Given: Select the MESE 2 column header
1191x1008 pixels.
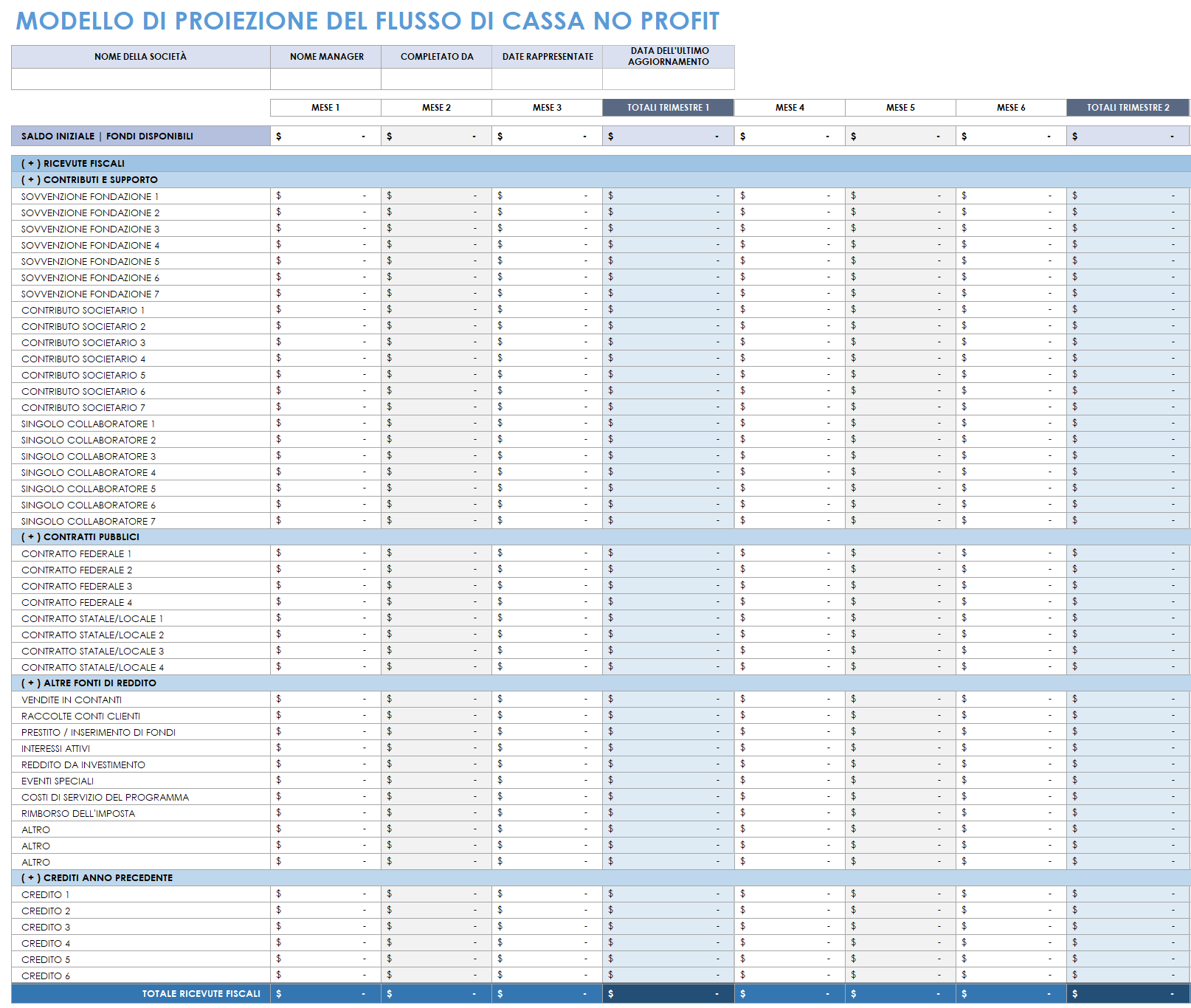Looking at the screenshot, I should (436, 108).
